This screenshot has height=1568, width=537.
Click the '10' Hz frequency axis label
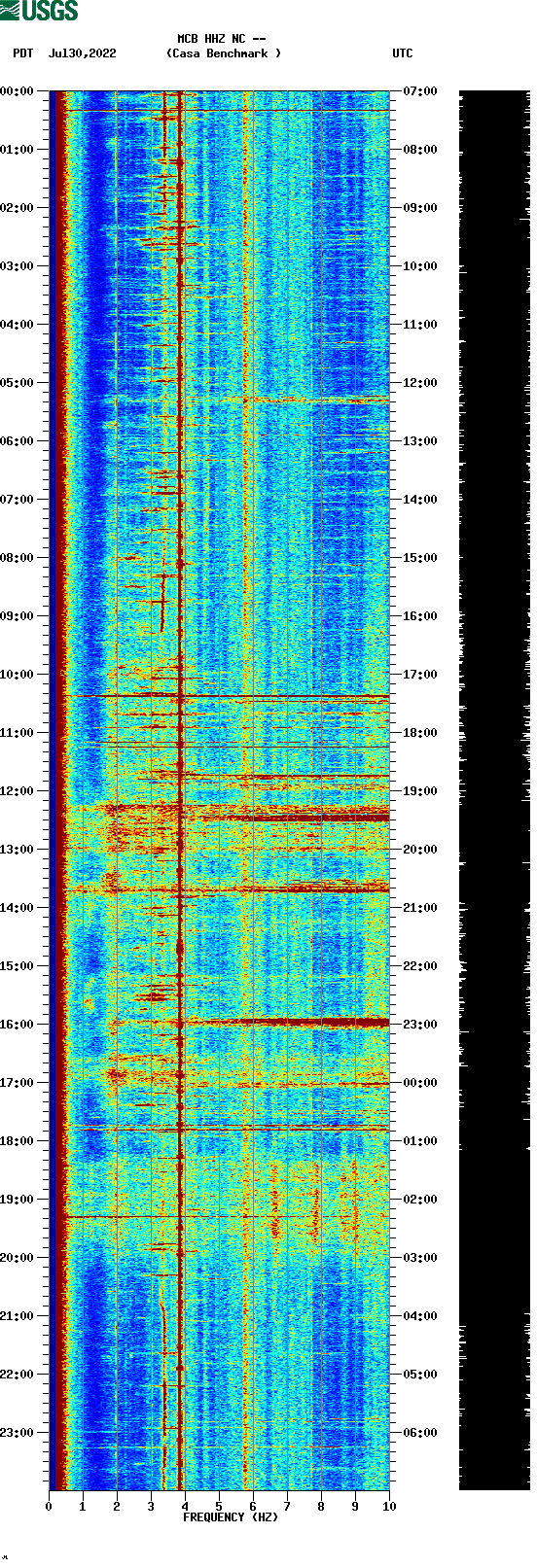click(x=389, y=1507)
